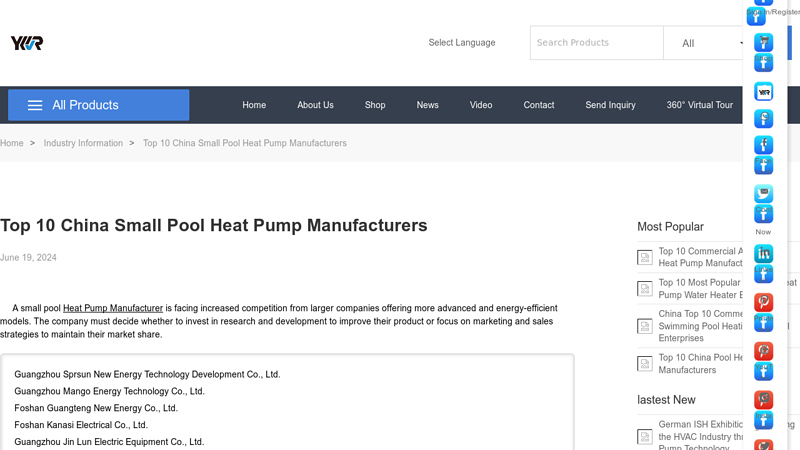The image size is (800, 450).
Task: Open the 360° Virtual Tour page
Action: pos(699,105)
